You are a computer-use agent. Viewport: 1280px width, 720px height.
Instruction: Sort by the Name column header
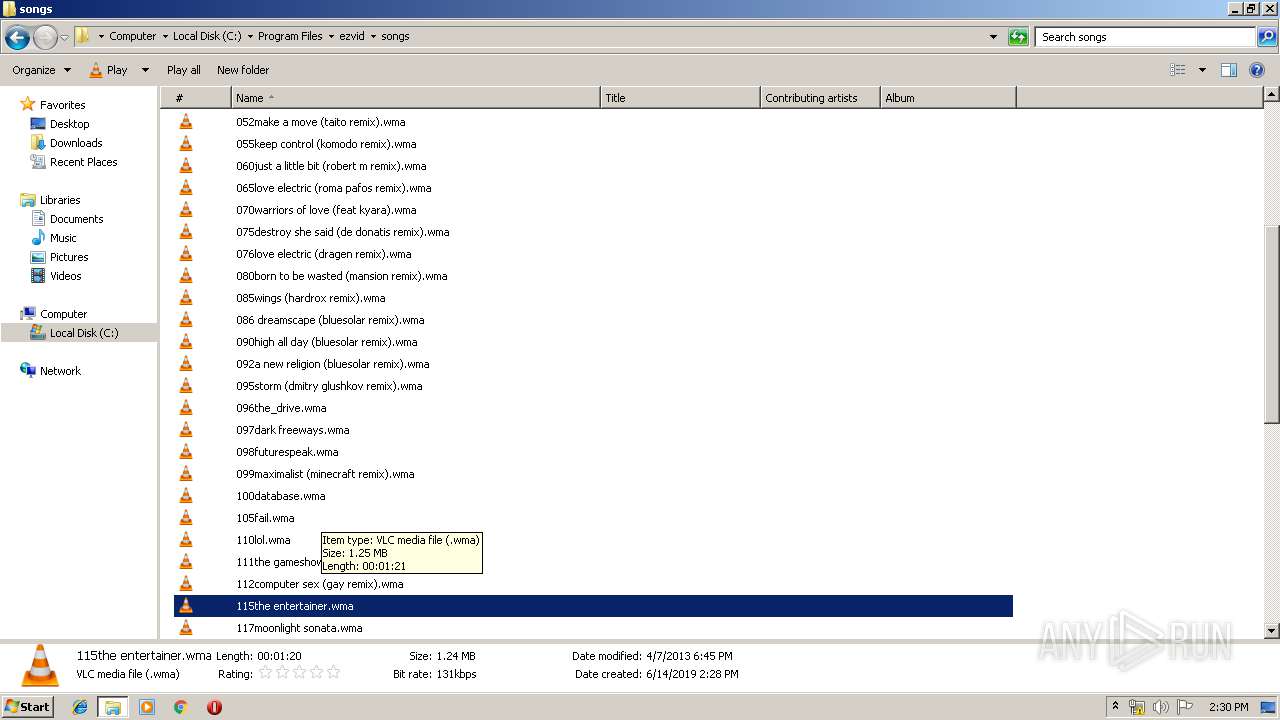coord(415,98)
